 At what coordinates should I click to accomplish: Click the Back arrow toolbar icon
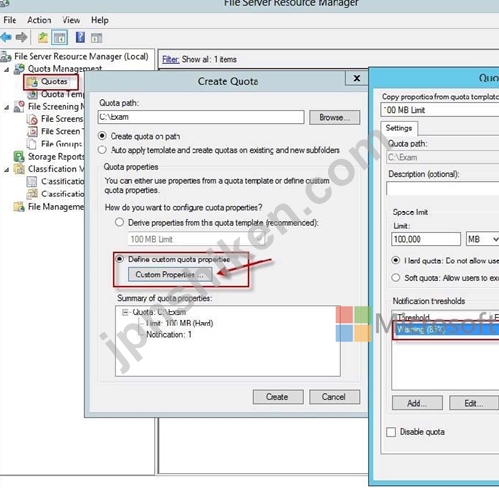click(x=6, y=37)
